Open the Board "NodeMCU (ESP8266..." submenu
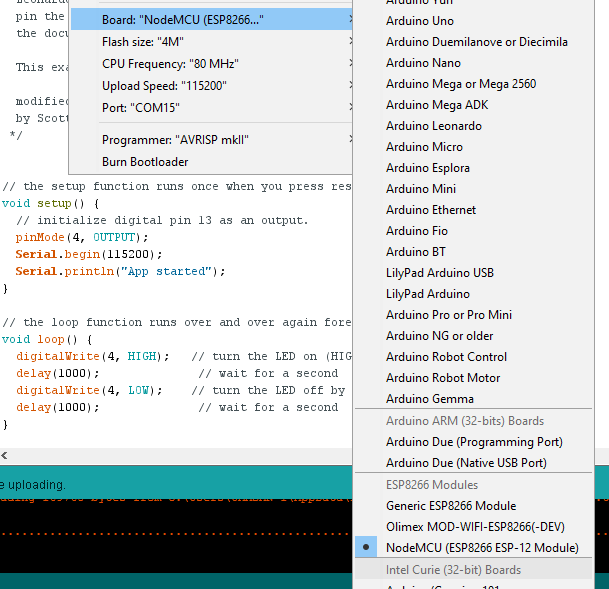 pyautogui.click(x=212, y=19)
